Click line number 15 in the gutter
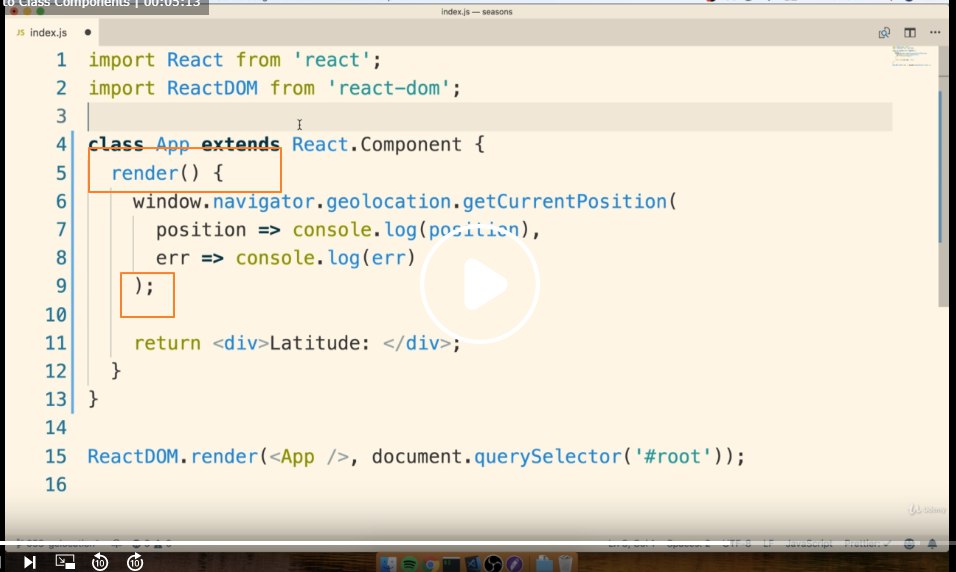Image resolution: width=956 pixels, height=572 pixels. [55, 456]
